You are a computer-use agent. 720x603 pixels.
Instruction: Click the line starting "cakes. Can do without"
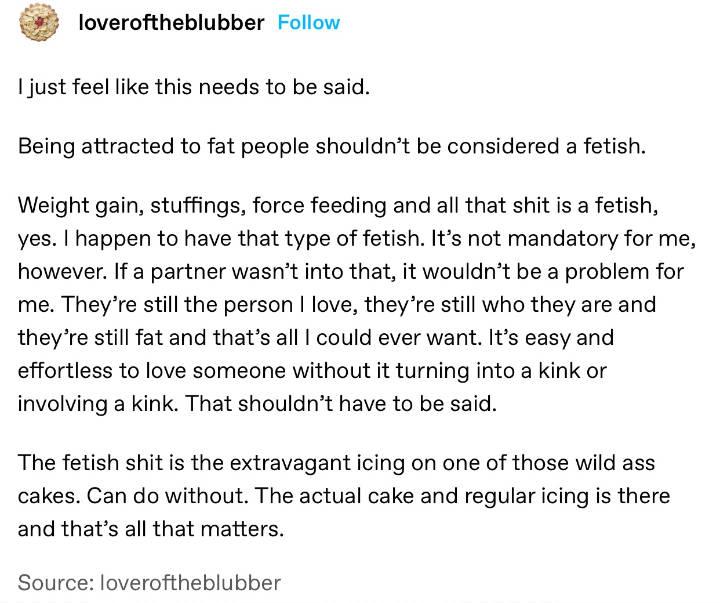click(343, 496)
